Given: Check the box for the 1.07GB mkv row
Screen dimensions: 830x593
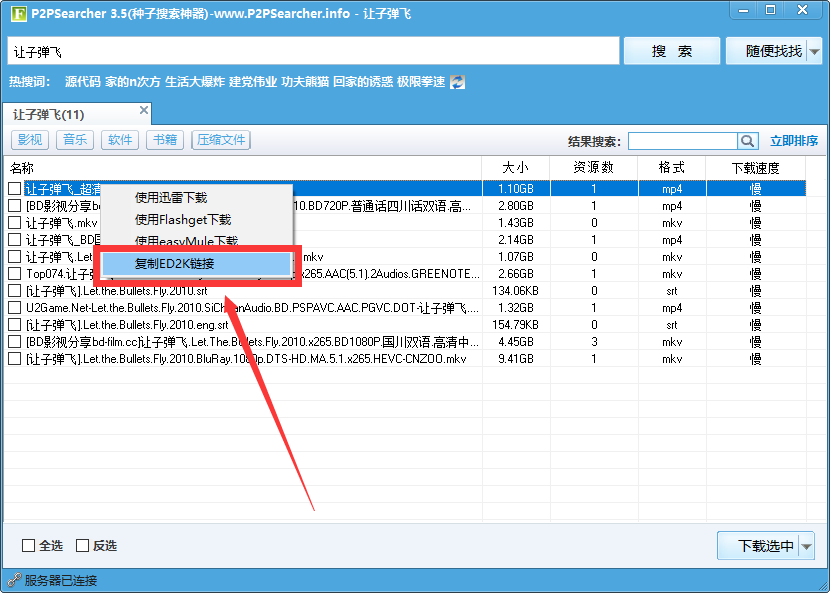Looking at the screenshot, I should coord(14,257).
